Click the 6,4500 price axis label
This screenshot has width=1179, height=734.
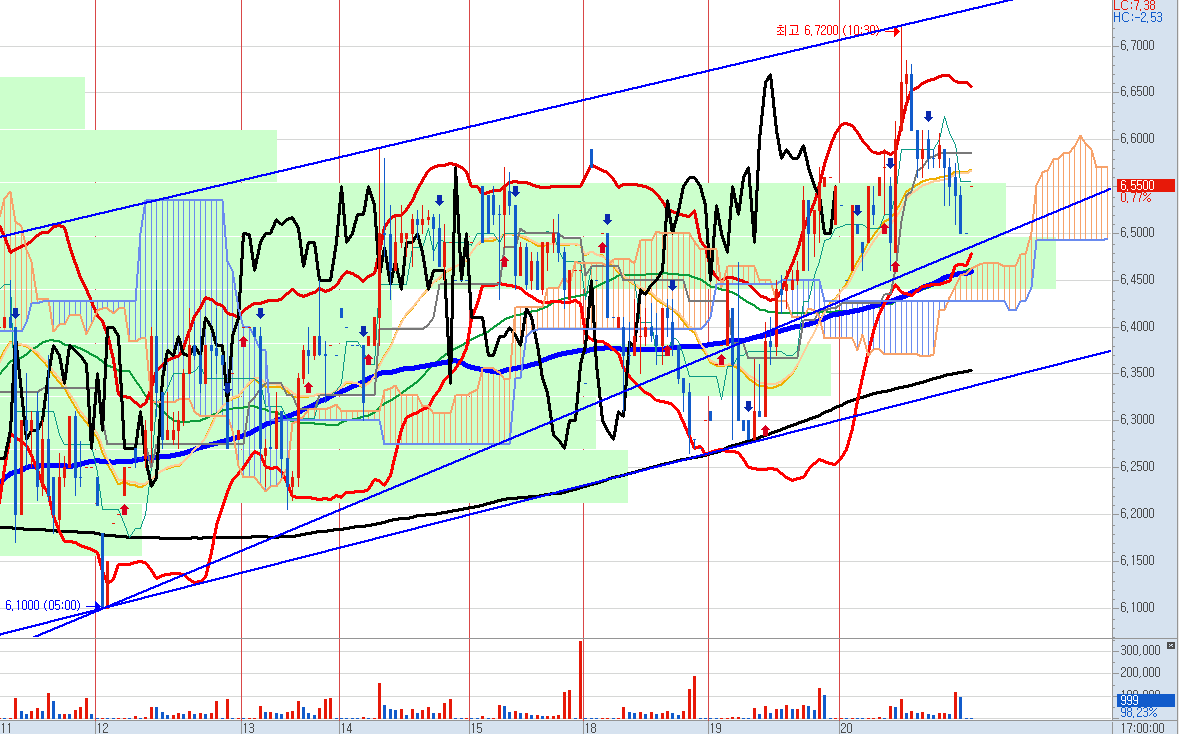pyautogui.click(x=1137, y=279)
